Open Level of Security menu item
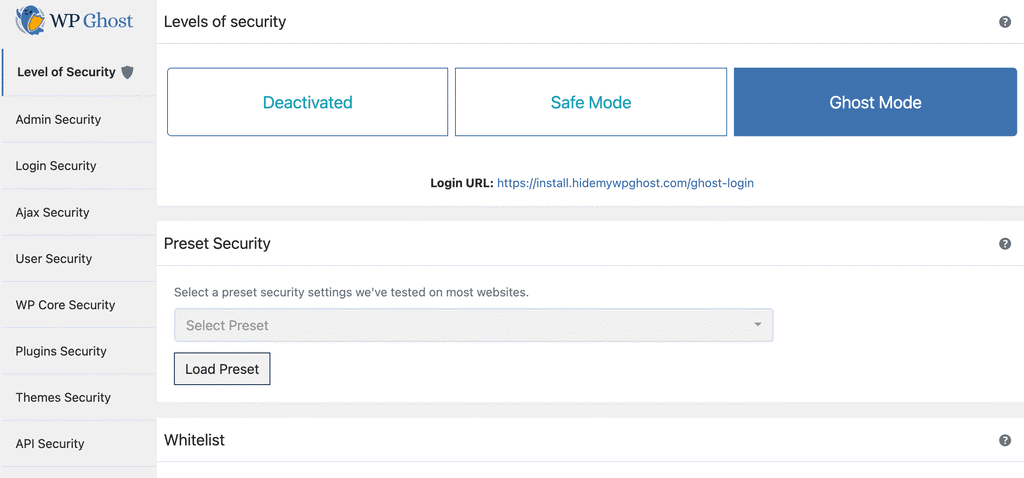Screen dimensions: 1024x478 point(78,72)
